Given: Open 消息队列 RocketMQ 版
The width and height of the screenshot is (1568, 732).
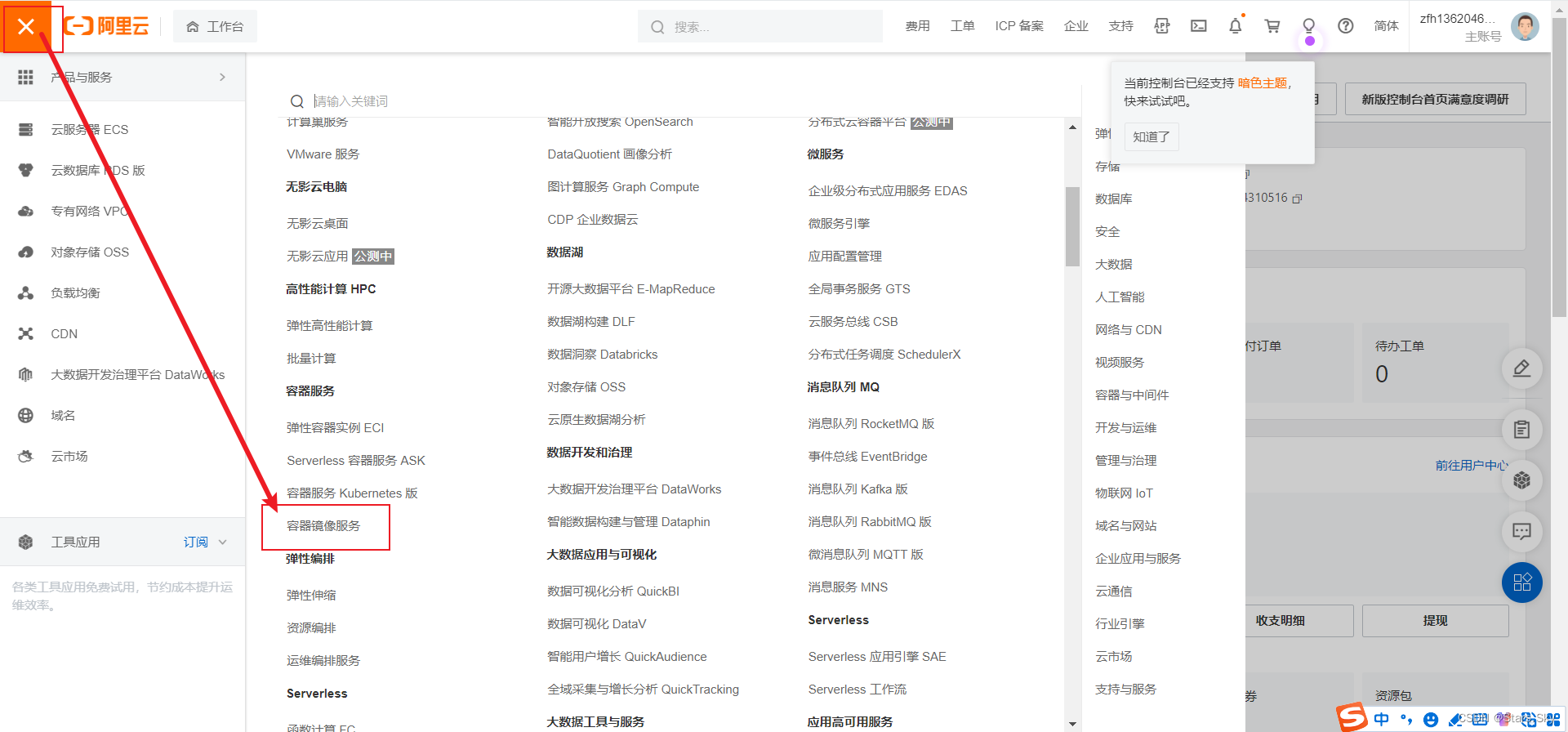Looking at the screenshot, I should [871, 423].
